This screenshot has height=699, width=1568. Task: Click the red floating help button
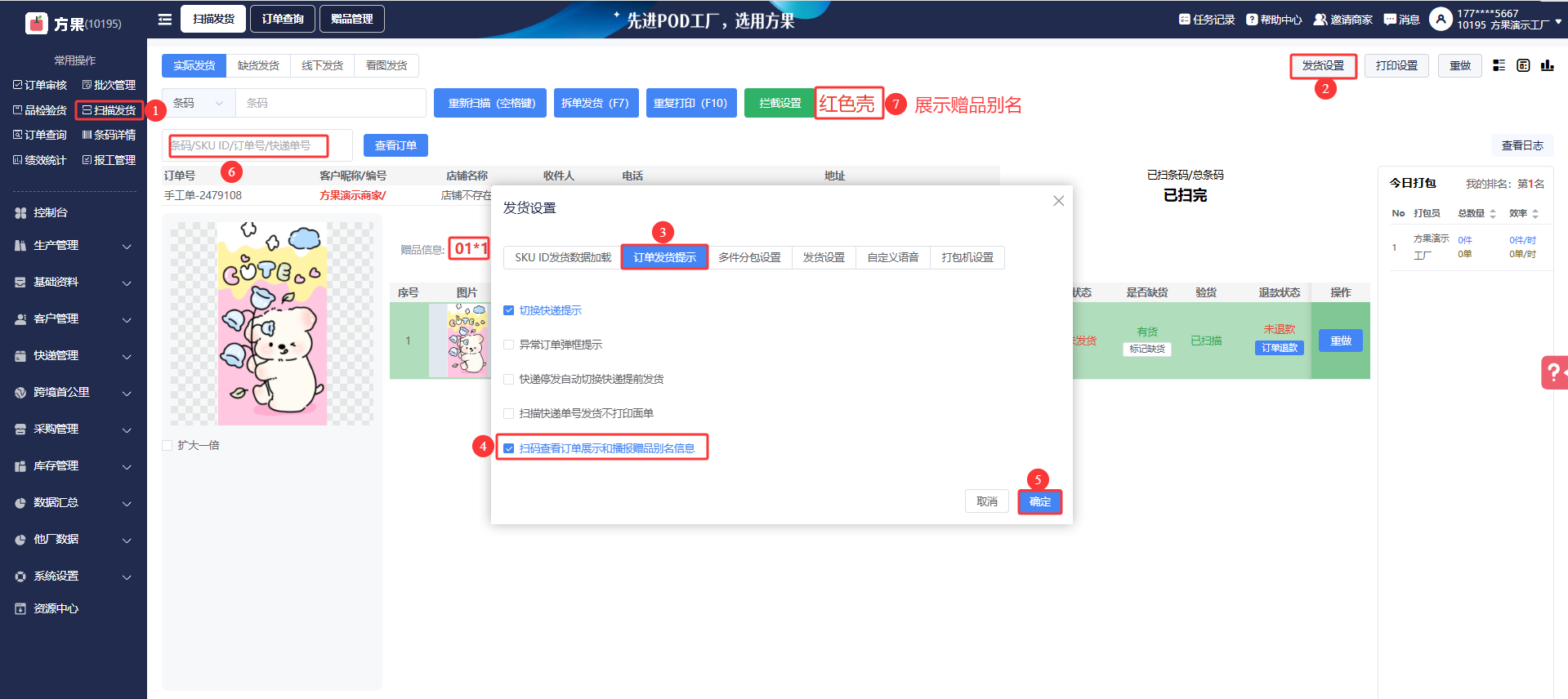click(1554, 373)
